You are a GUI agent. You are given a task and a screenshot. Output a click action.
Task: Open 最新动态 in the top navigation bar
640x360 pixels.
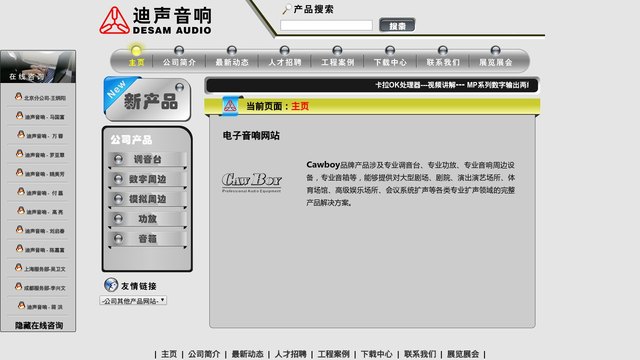point(232,62)
